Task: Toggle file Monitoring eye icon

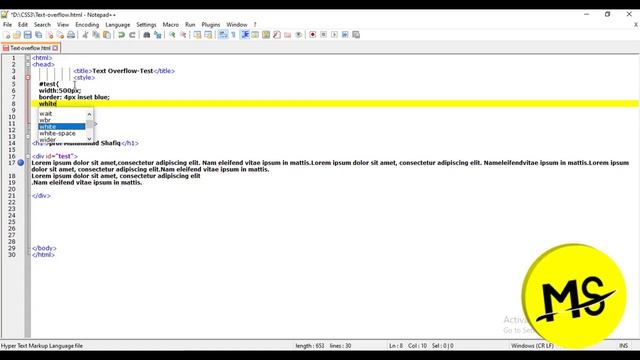Action: tap(298, 35)
